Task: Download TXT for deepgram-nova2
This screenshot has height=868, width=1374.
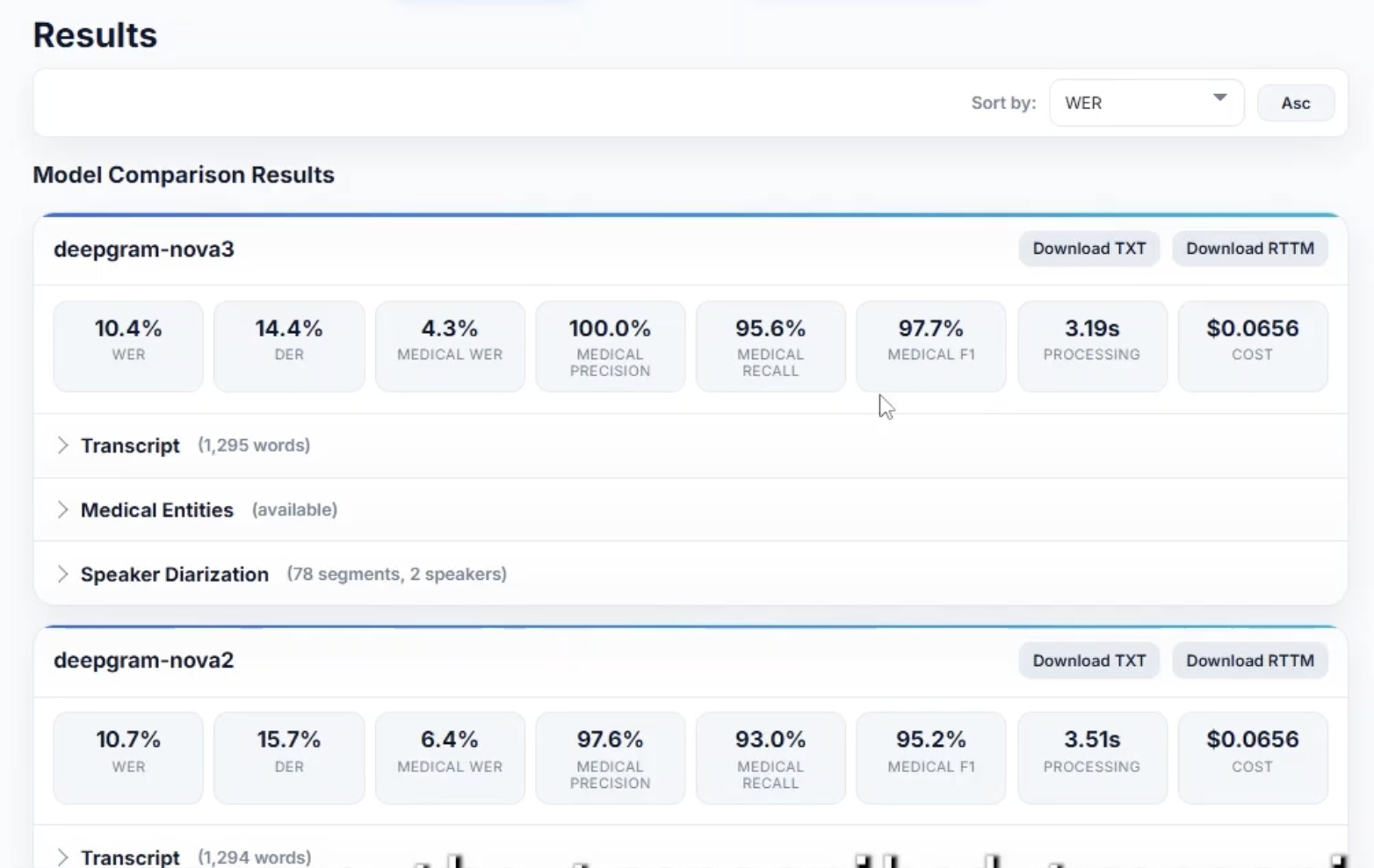Action: coord(1089,661)
